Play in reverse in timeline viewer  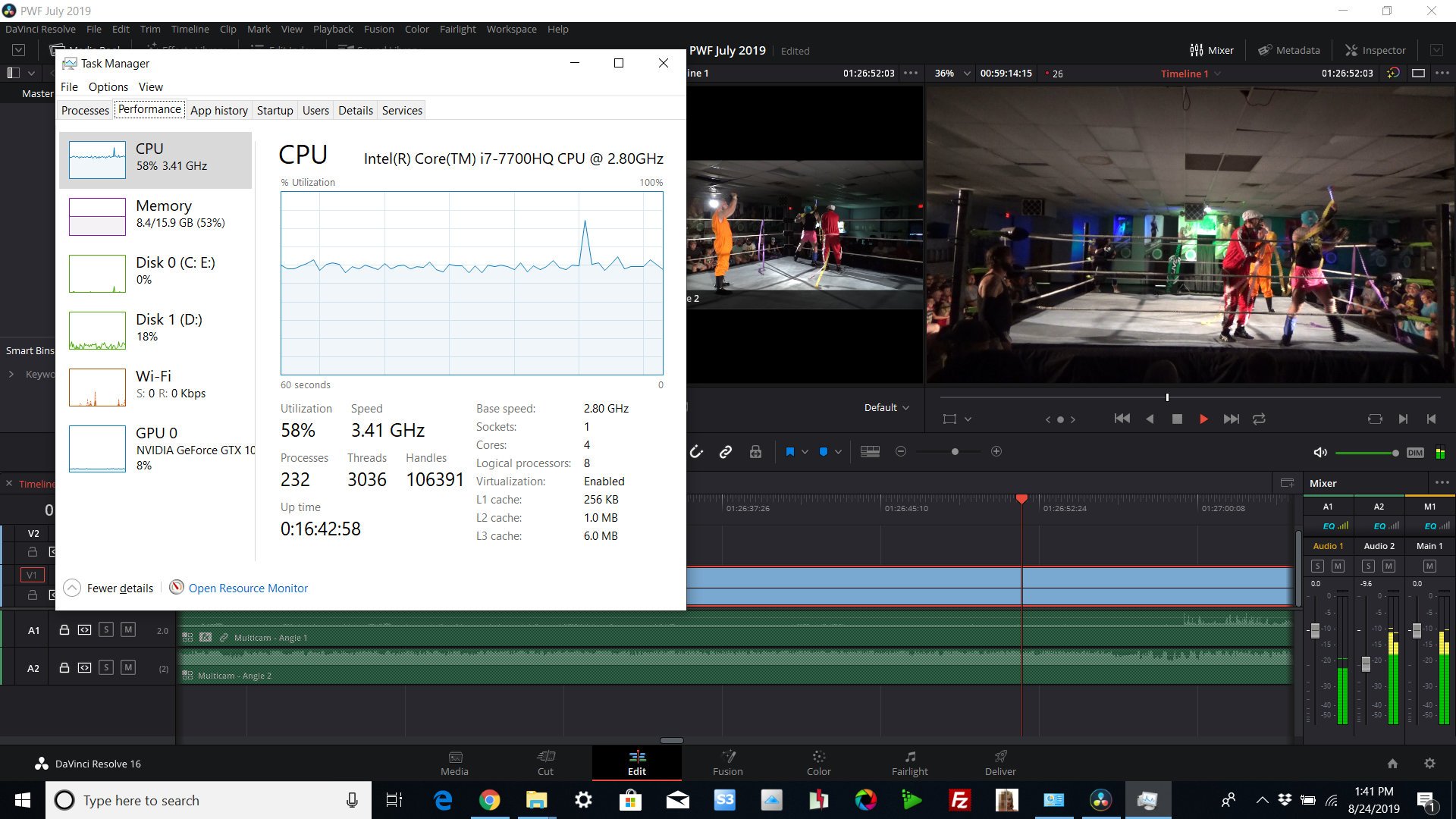tap(1150, 419)
